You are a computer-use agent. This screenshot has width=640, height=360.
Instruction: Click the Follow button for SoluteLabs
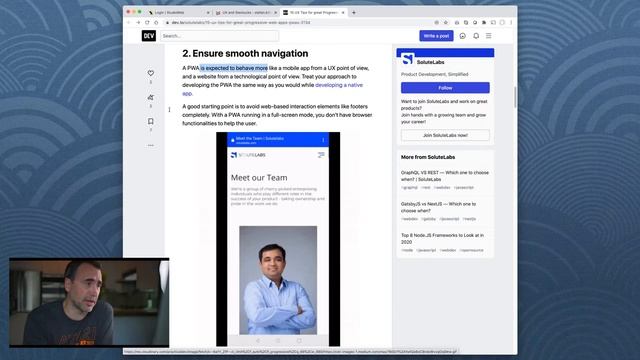coord(445,88)
